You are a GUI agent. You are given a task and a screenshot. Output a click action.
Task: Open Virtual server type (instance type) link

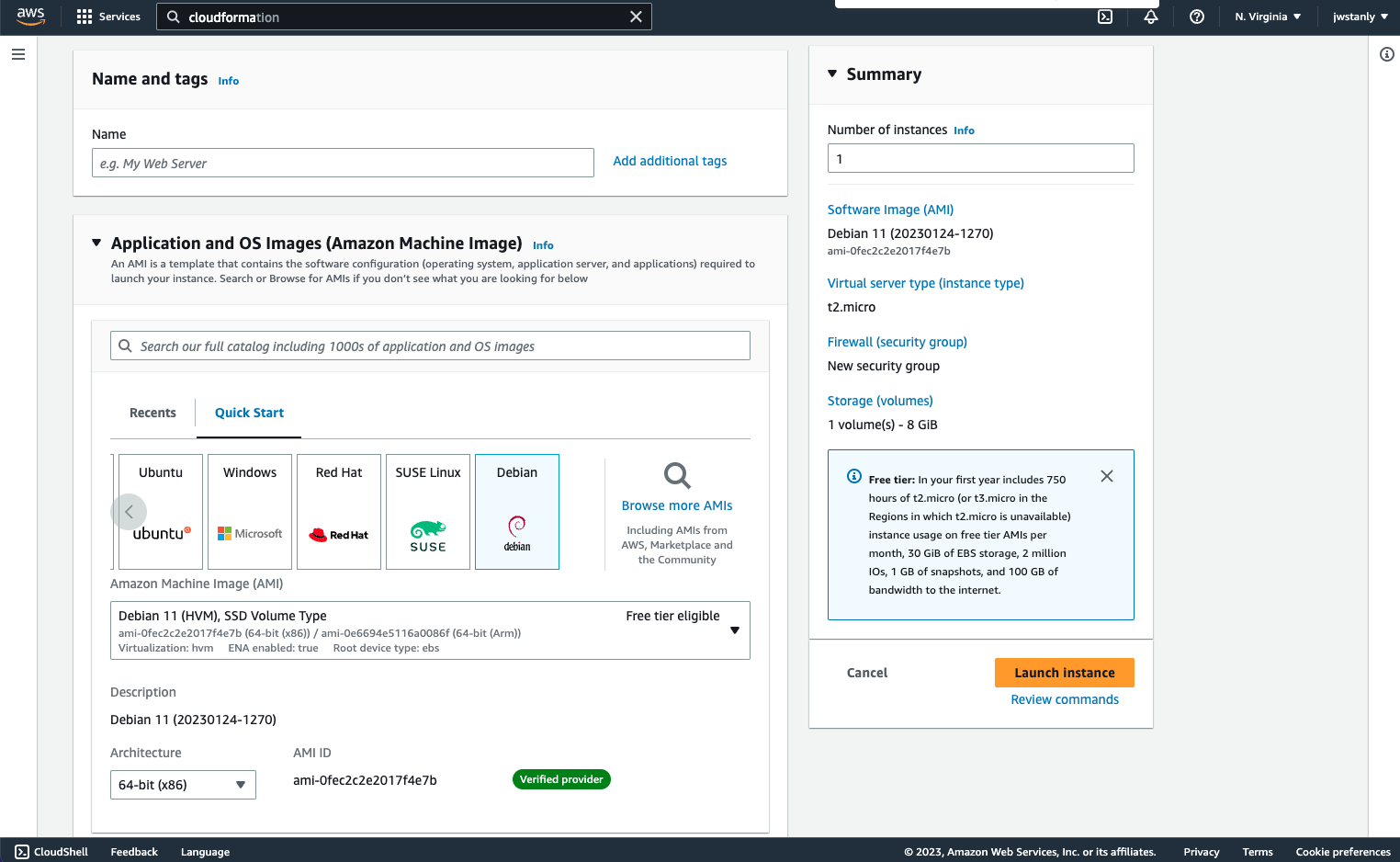(x=925, y=283)
